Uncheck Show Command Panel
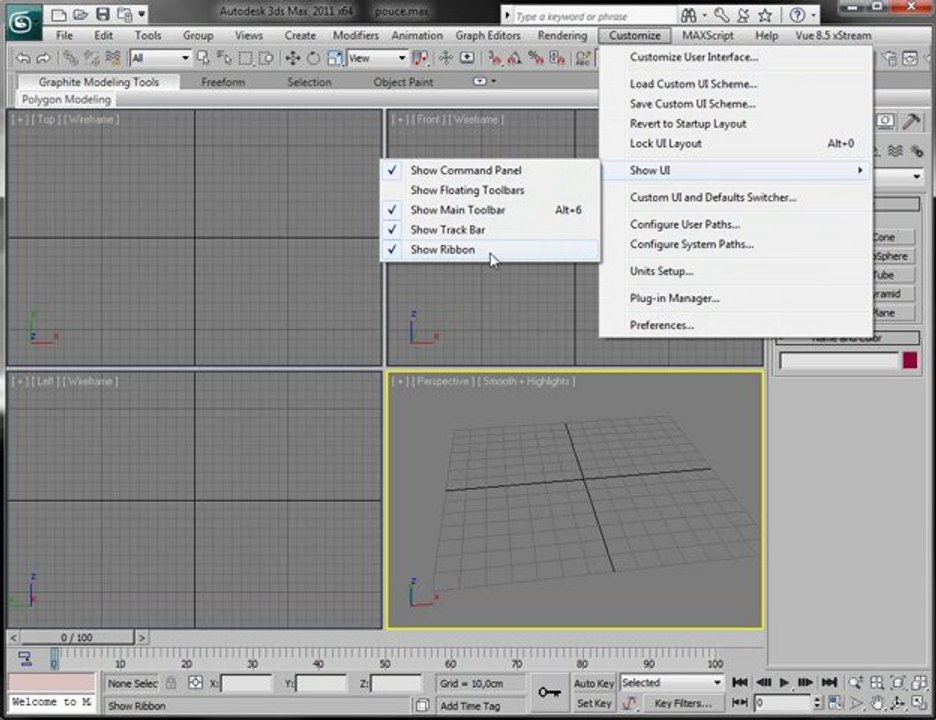The width and height of the screenshot is (936, 720). click(491, 170)
